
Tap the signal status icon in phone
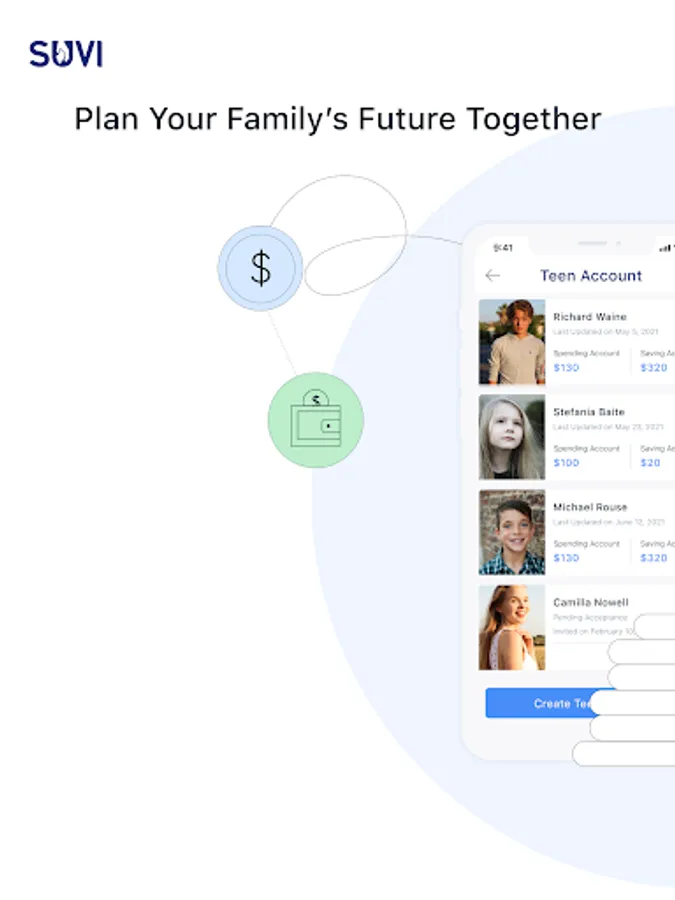[x=665, y=248]
